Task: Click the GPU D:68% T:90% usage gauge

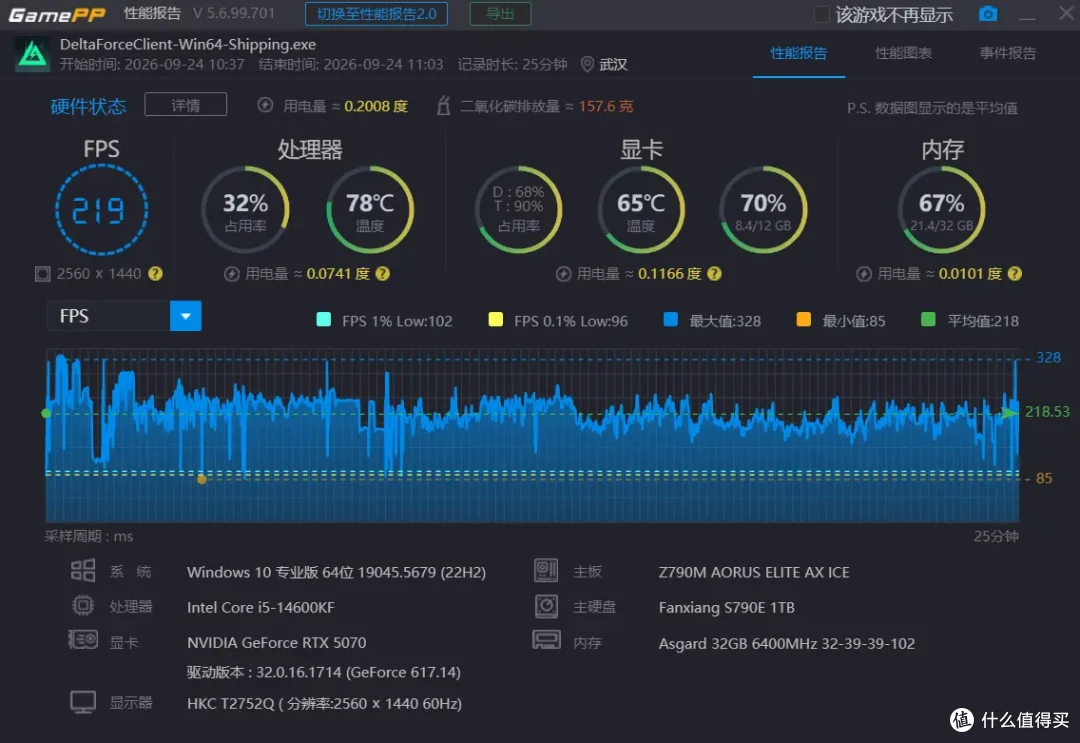Action: click(x=519, y=210)
